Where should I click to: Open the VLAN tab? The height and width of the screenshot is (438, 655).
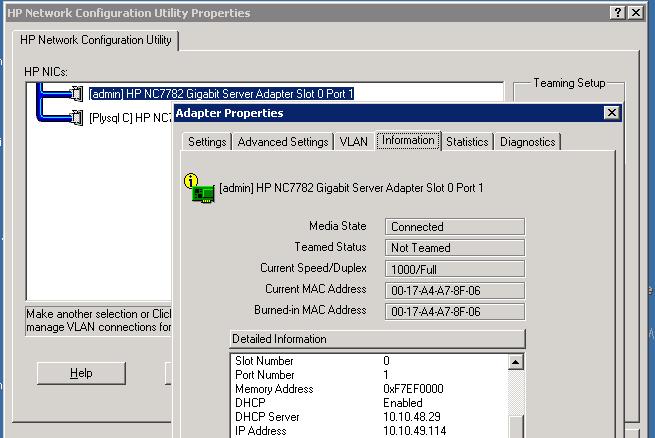click(x=353, y=142)
